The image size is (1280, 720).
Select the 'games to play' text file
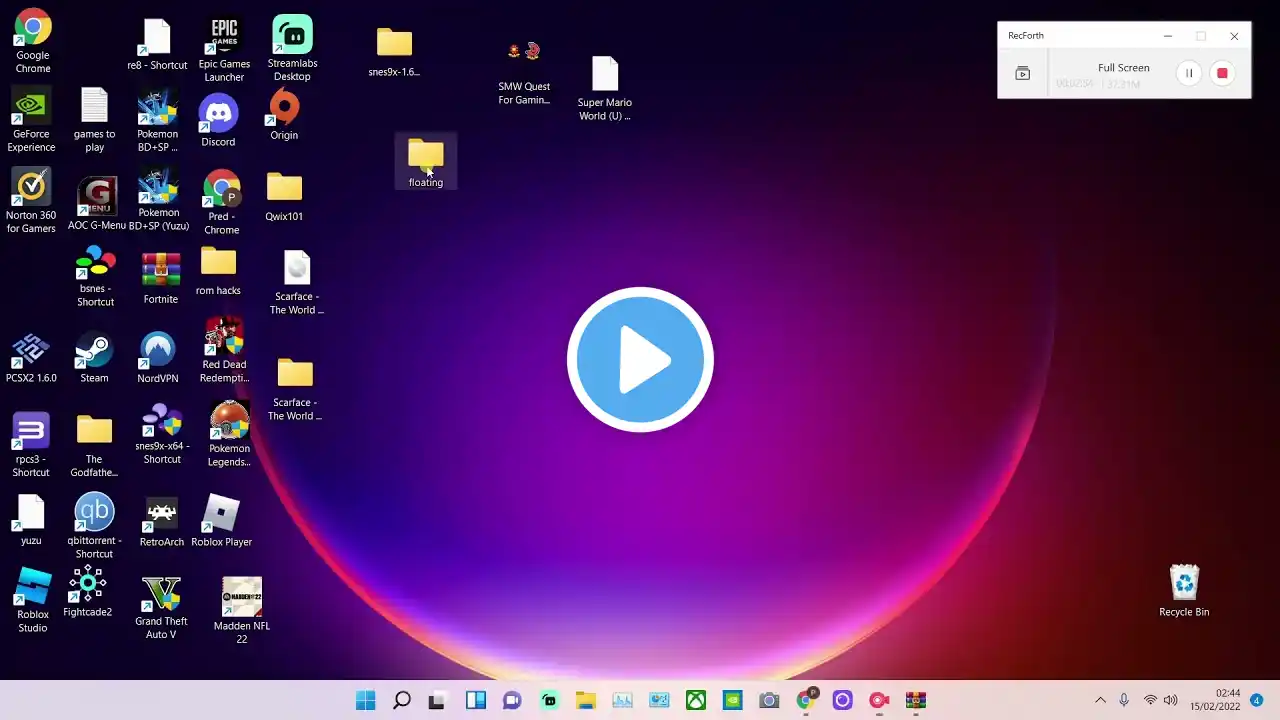tap(94, 121)
